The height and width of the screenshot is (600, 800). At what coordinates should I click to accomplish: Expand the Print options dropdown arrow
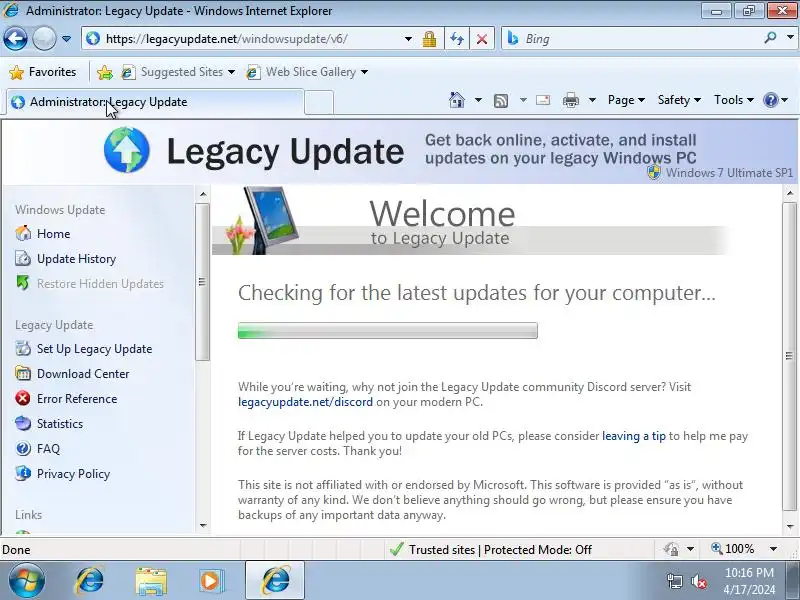592,100
